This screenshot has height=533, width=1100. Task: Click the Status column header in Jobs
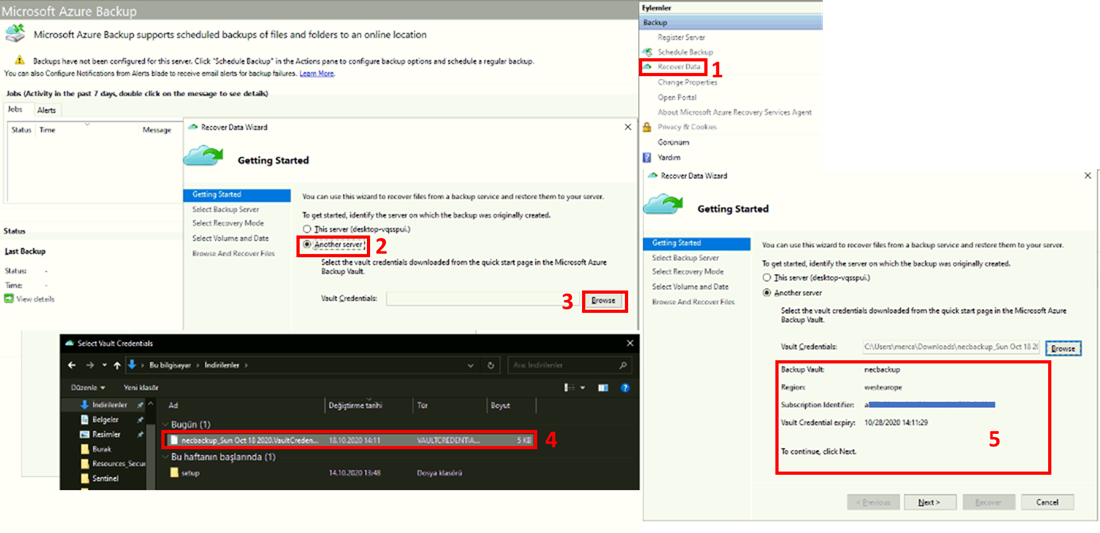[21, 130]
